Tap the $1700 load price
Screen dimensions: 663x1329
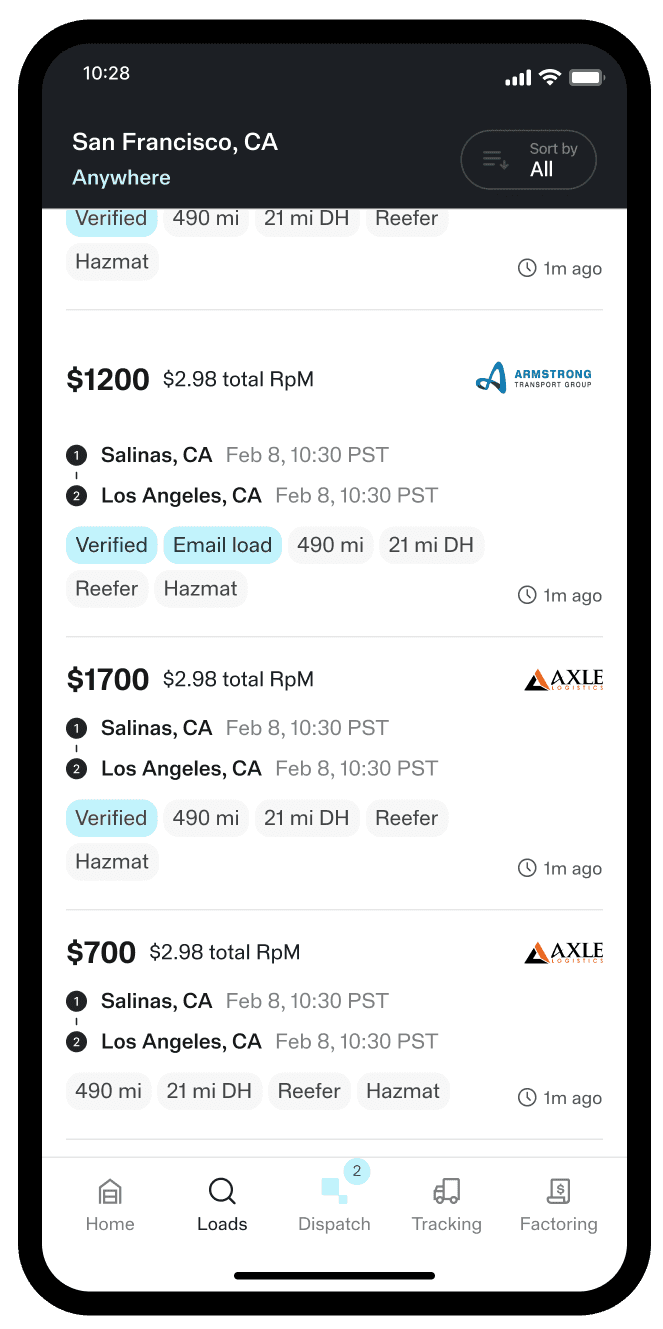[108, 680]
